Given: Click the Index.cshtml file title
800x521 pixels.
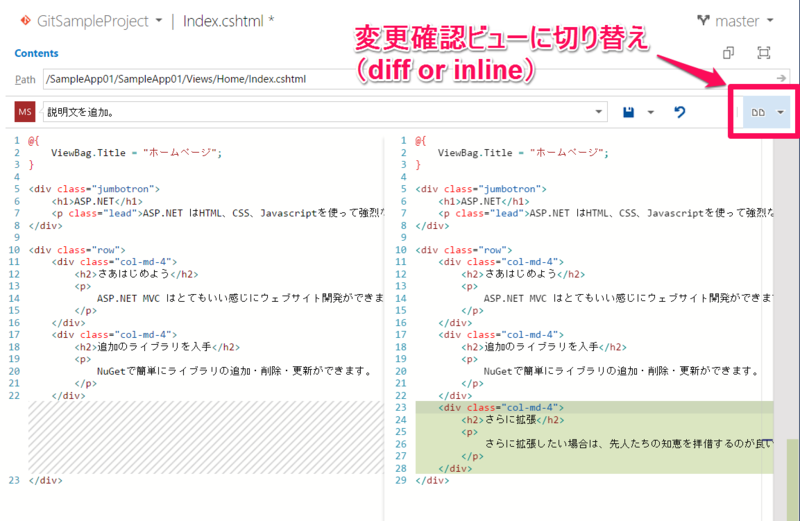Looking at the screenshot, I should [x=223, y=21].
